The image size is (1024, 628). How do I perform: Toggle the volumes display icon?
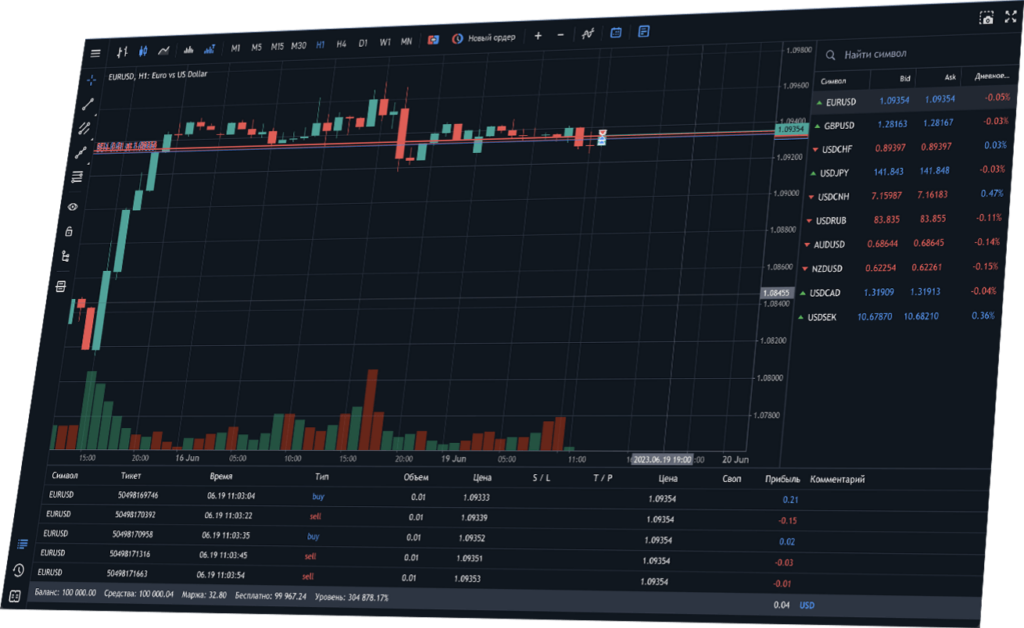click(x=187, y=48)
